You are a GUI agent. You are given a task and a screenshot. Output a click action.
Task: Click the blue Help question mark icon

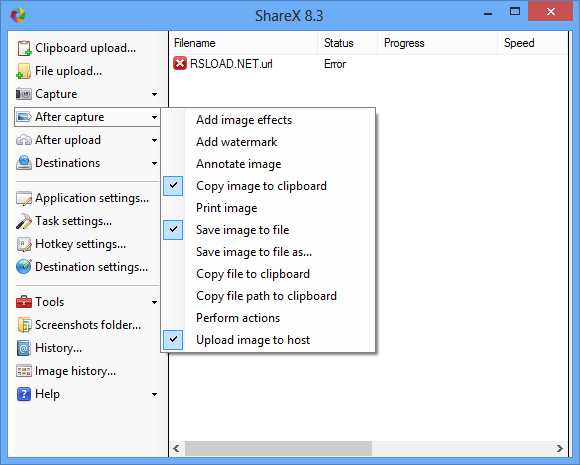(24, 394)
